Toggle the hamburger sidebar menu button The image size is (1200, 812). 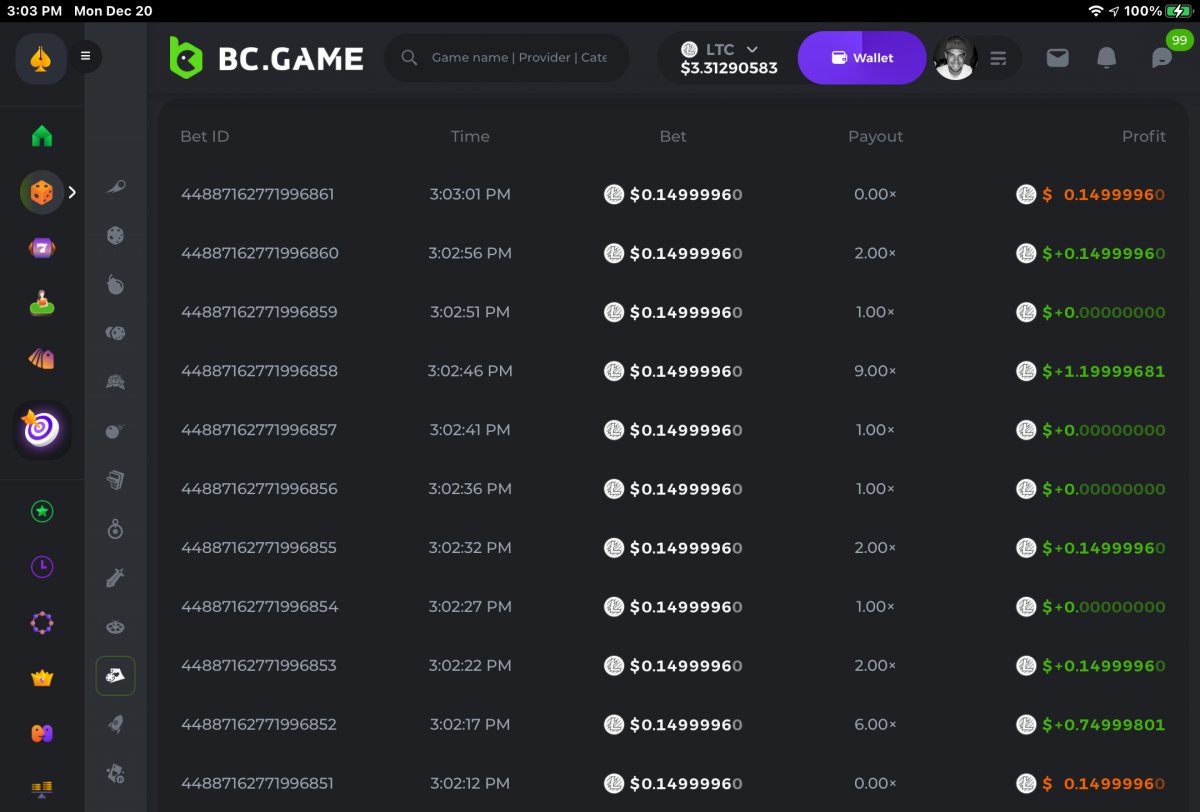85,56
